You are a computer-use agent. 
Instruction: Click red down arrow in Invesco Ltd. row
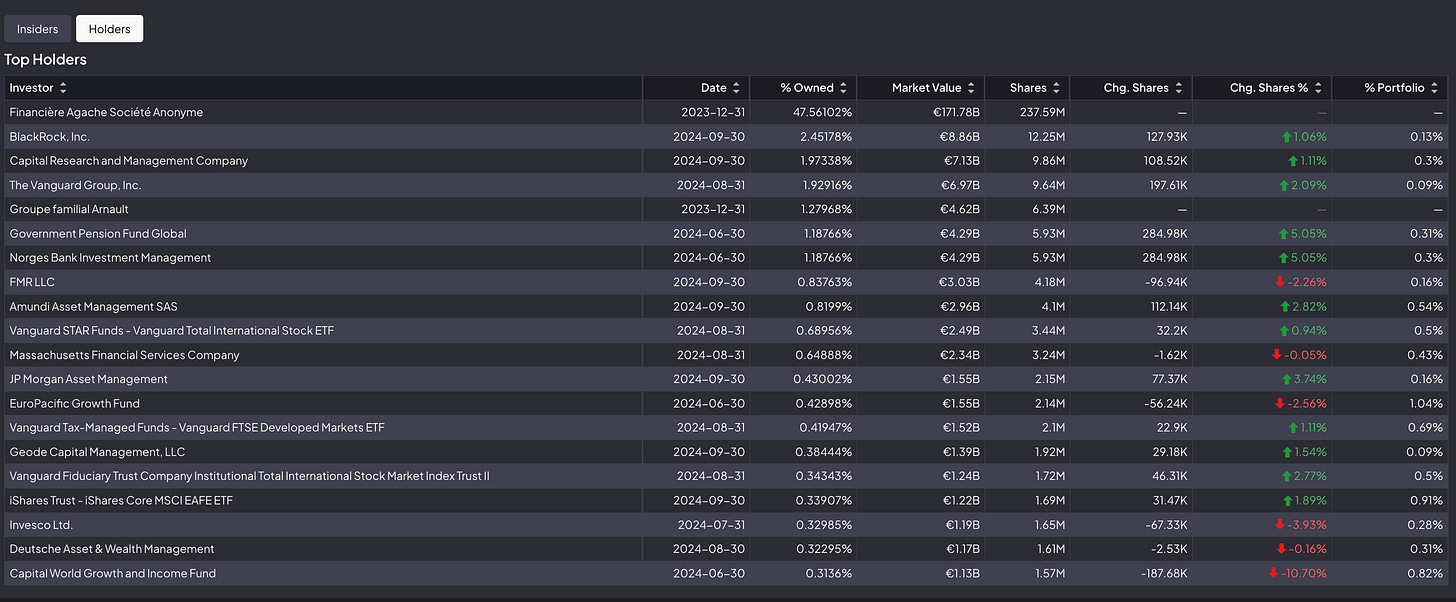(1280, 525)
